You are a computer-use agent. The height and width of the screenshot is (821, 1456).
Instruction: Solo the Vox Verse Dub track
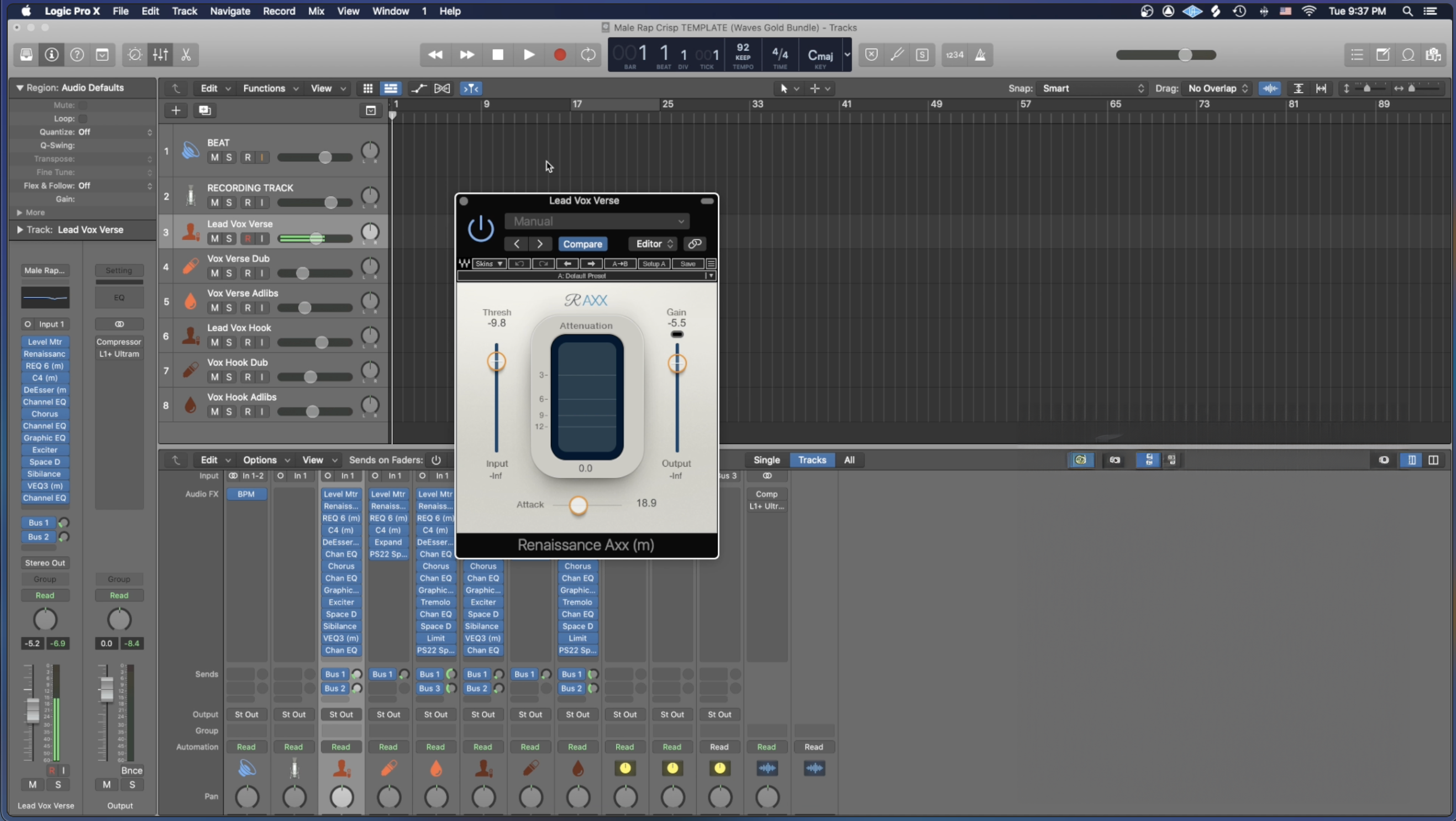pos(229,273)
